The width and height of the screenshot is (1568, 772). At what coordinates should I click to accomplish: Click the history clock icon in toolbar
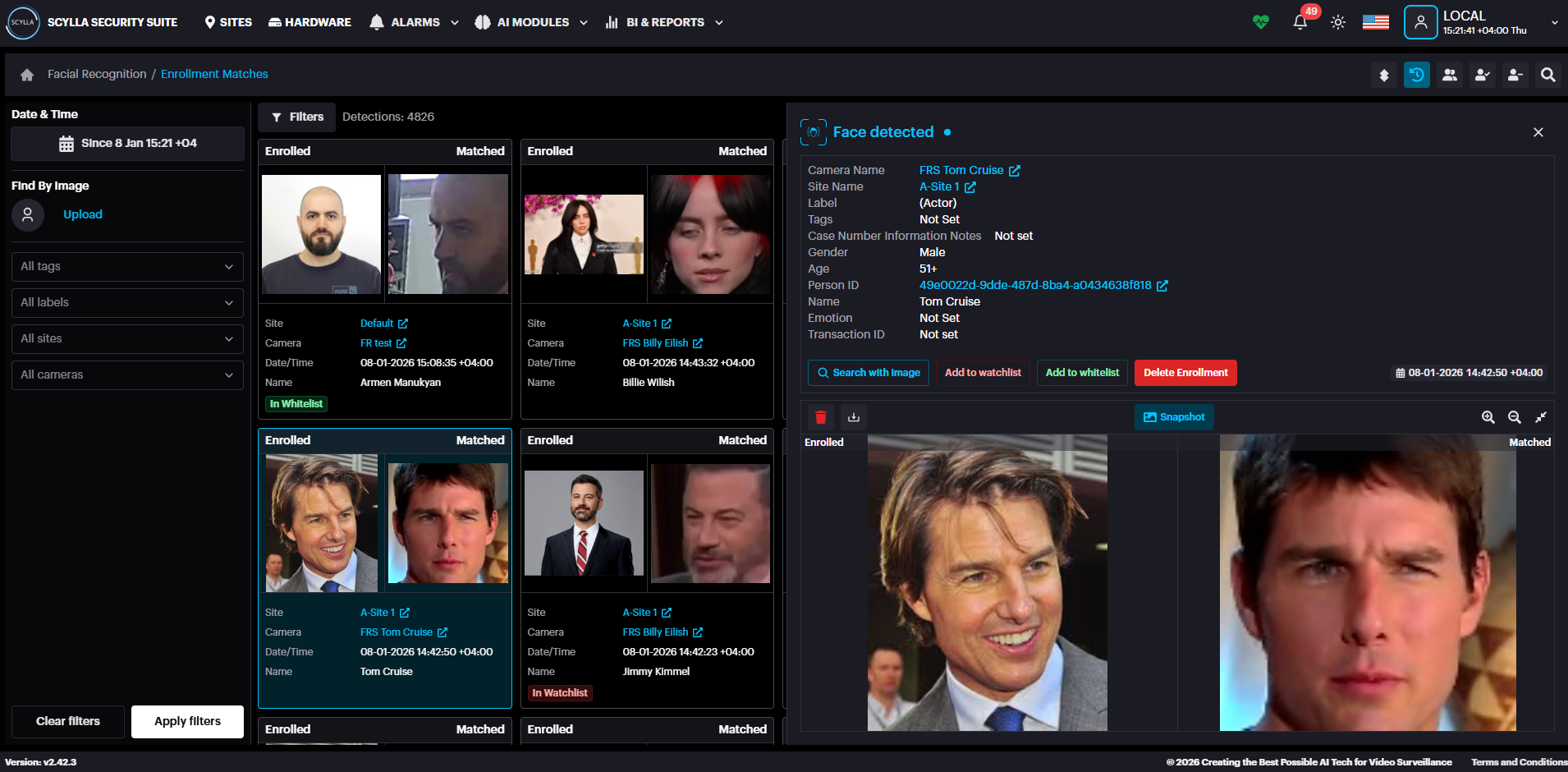1417,75
